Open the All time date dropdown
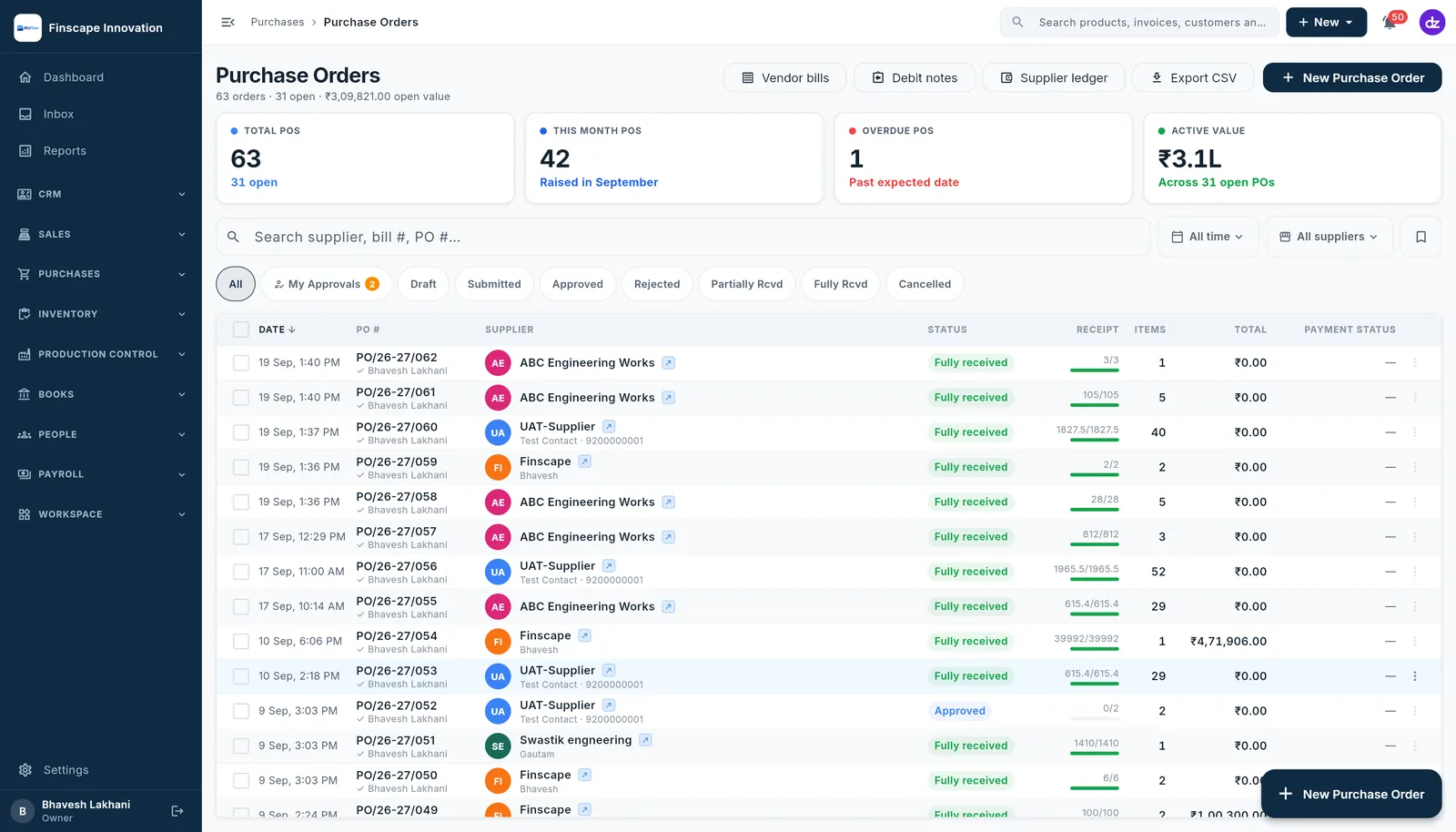The image size is (1456, 832). pos(1208,237)
